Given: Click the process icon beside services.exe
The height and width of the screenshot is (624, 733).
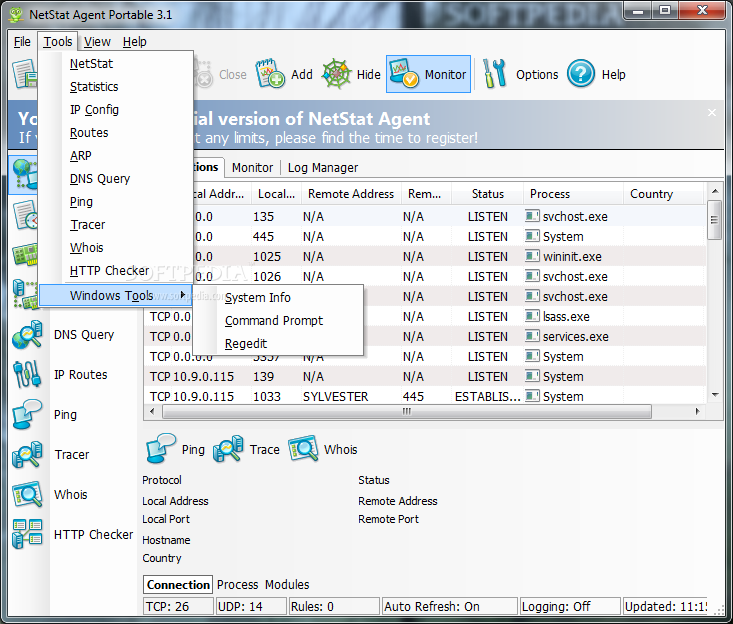Looking at the screenshot, I should tap(532, 336).
